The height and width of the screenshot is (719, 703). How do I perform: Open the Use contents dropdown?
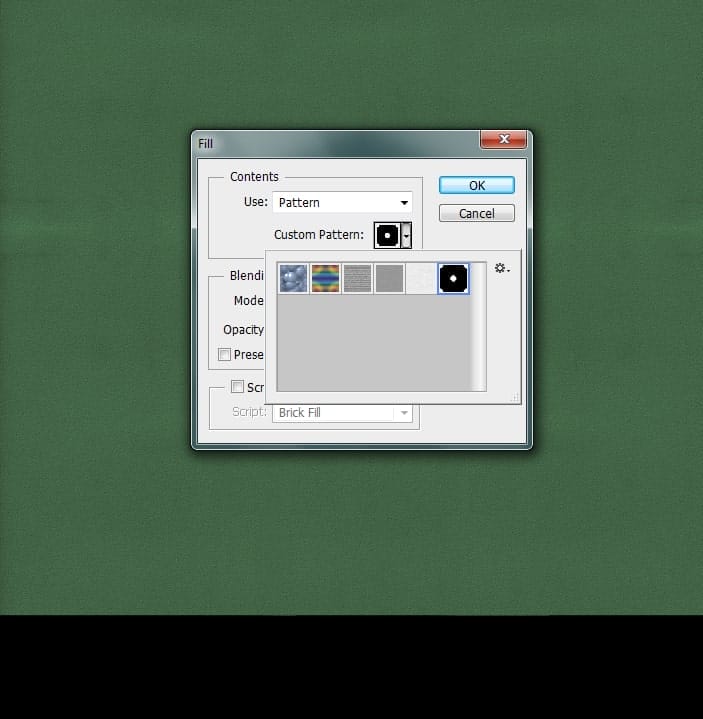point(343,202)
